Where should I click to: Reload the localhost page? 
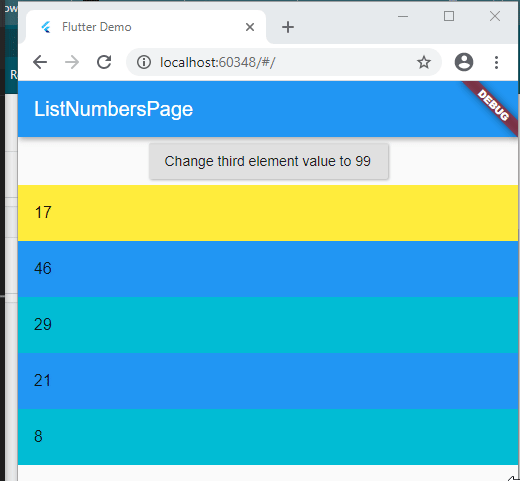point(104,62)
